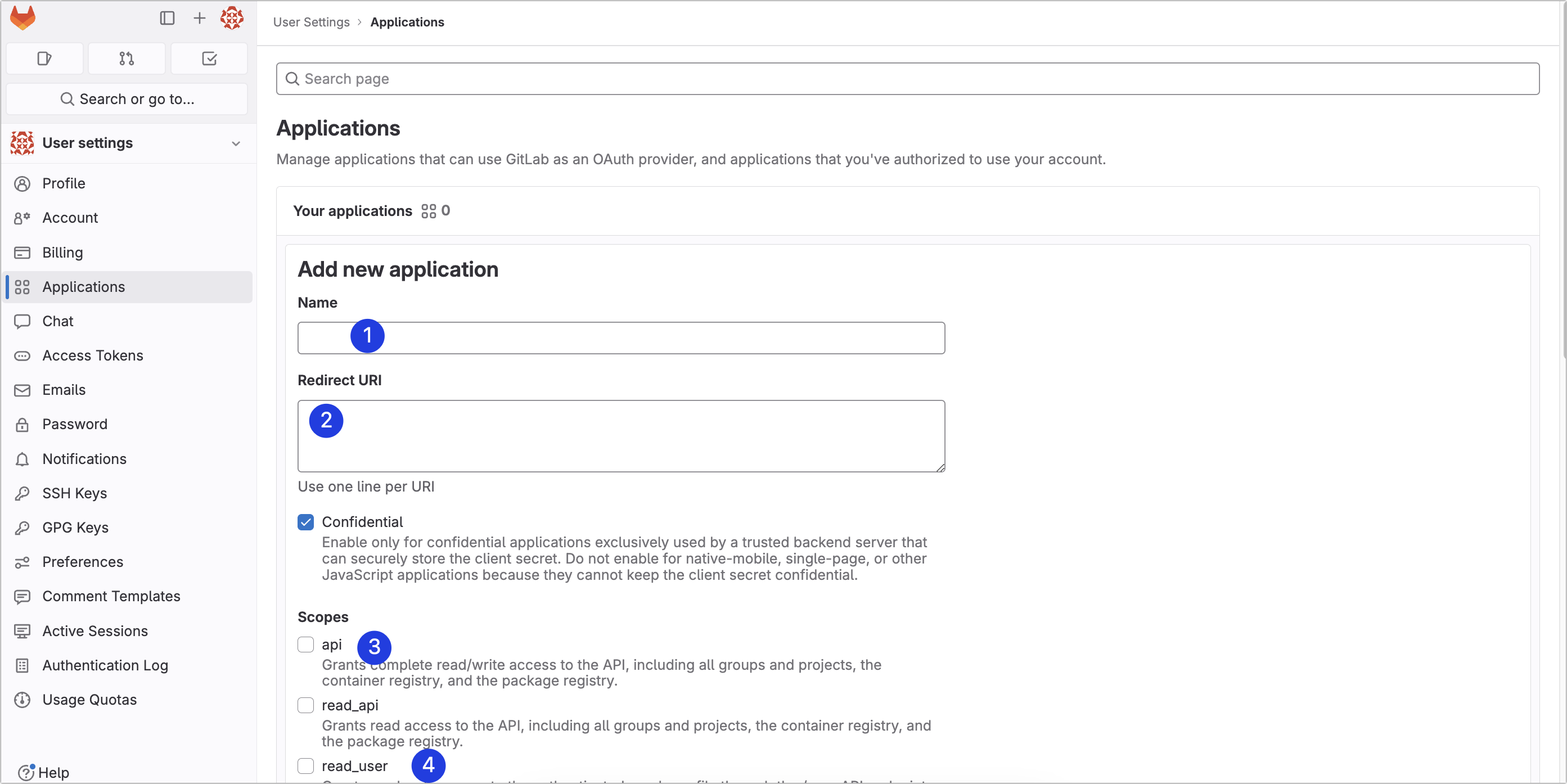This screenshot has width=1567, height=784.
Task: Open merge requests icon button
Action: point(127,58)
